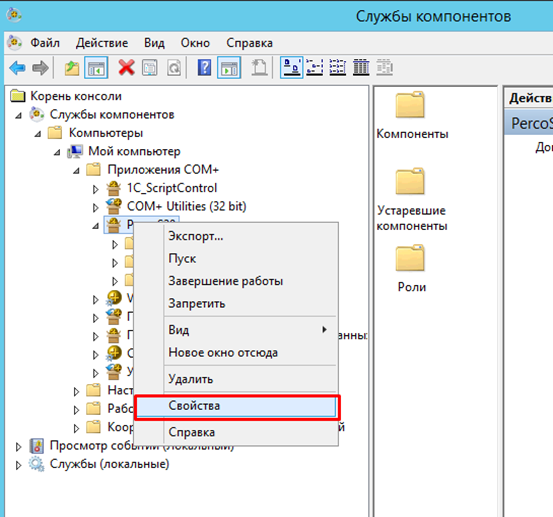Click the Up one level folder icon
553x517 pixels.
coord(72,68)
